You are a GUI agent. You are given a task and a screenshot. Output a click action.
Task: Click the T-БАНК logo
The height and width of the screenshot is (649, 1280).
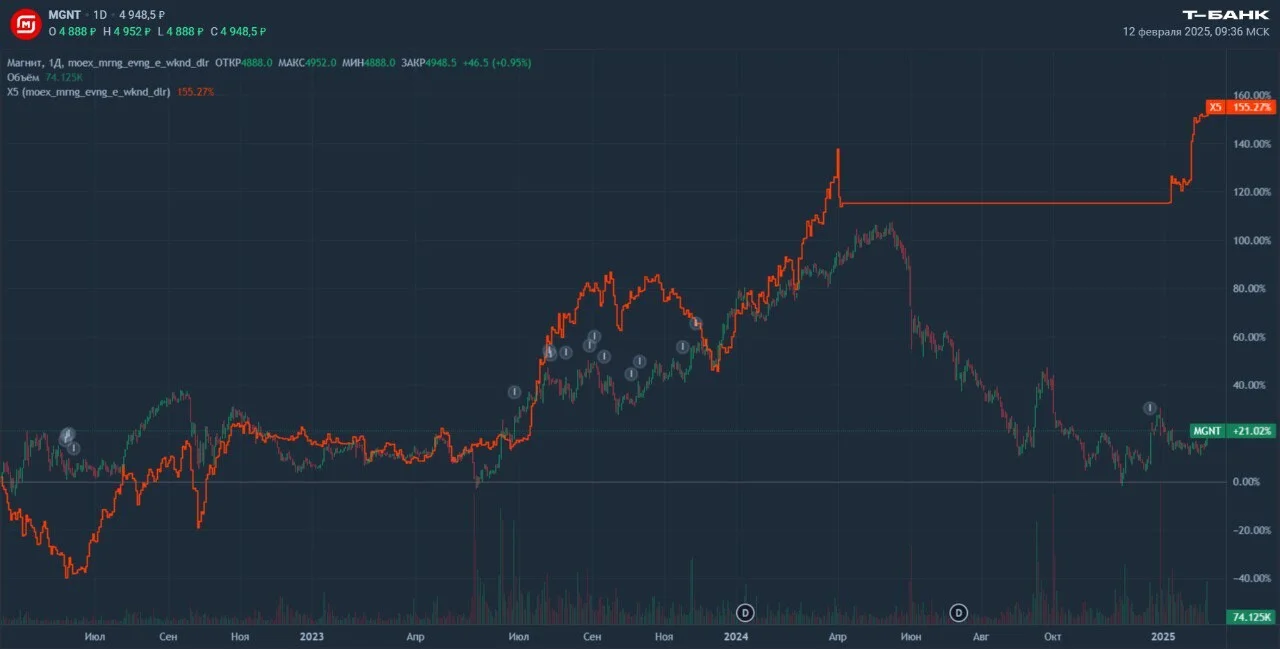click(1225, 15)
